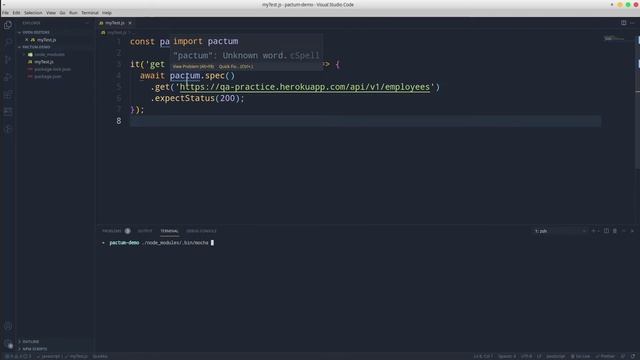Viewport: 640px width, 360px height.
Task: Focus the terminal command prompt line
Action: (x=158, y=243)
